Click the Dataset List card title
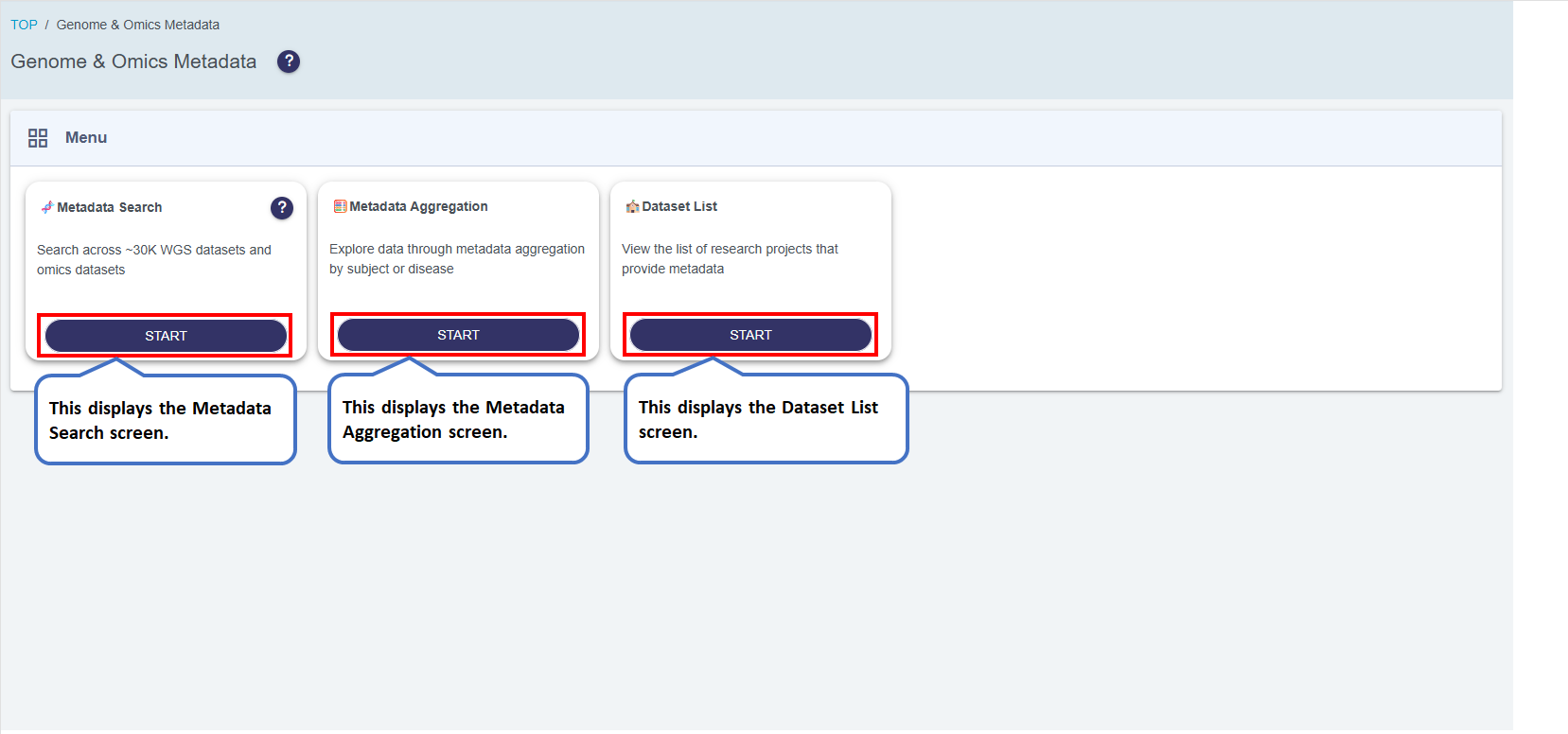 679,206
